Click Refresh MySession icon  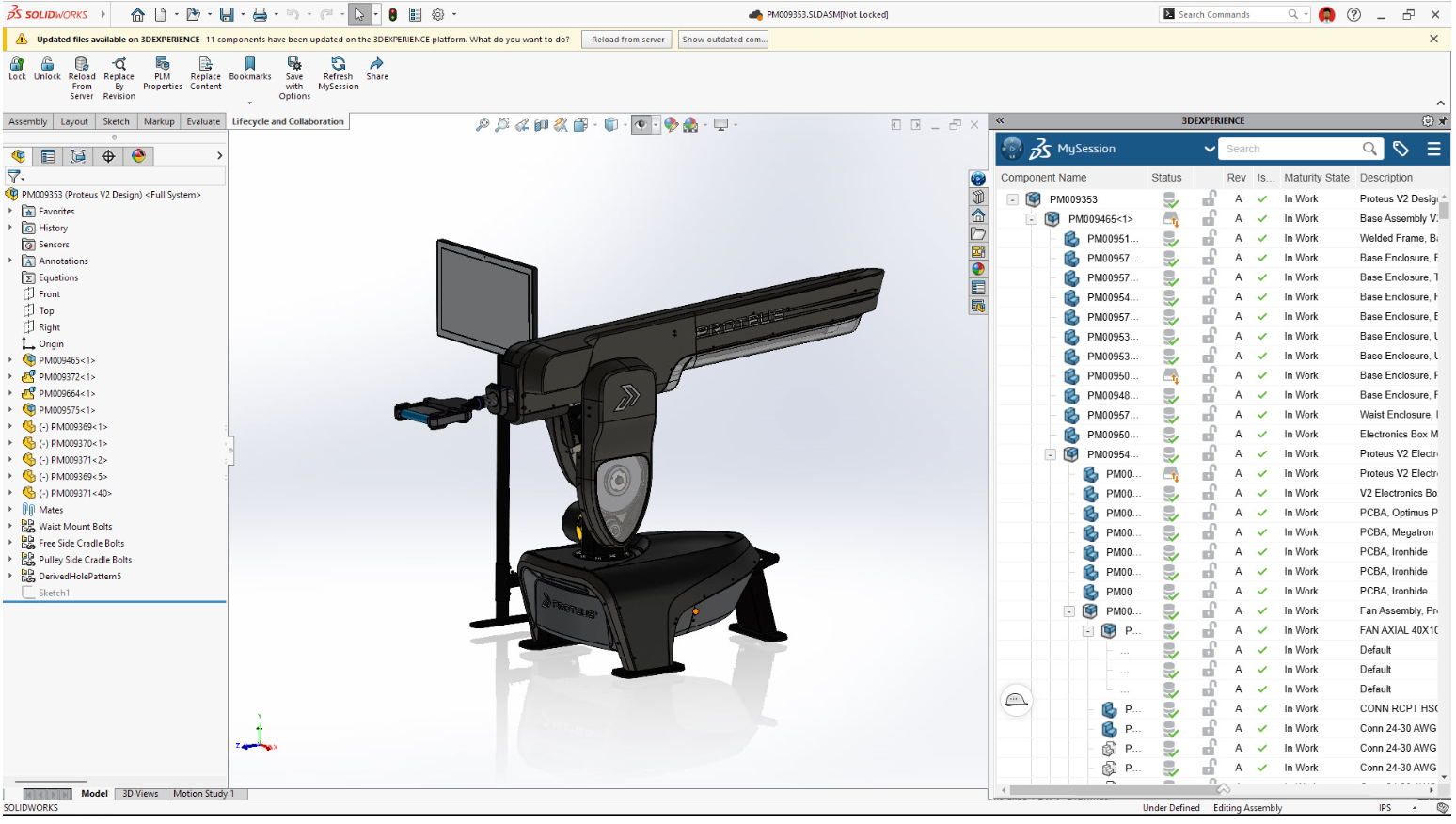[339, 64]
